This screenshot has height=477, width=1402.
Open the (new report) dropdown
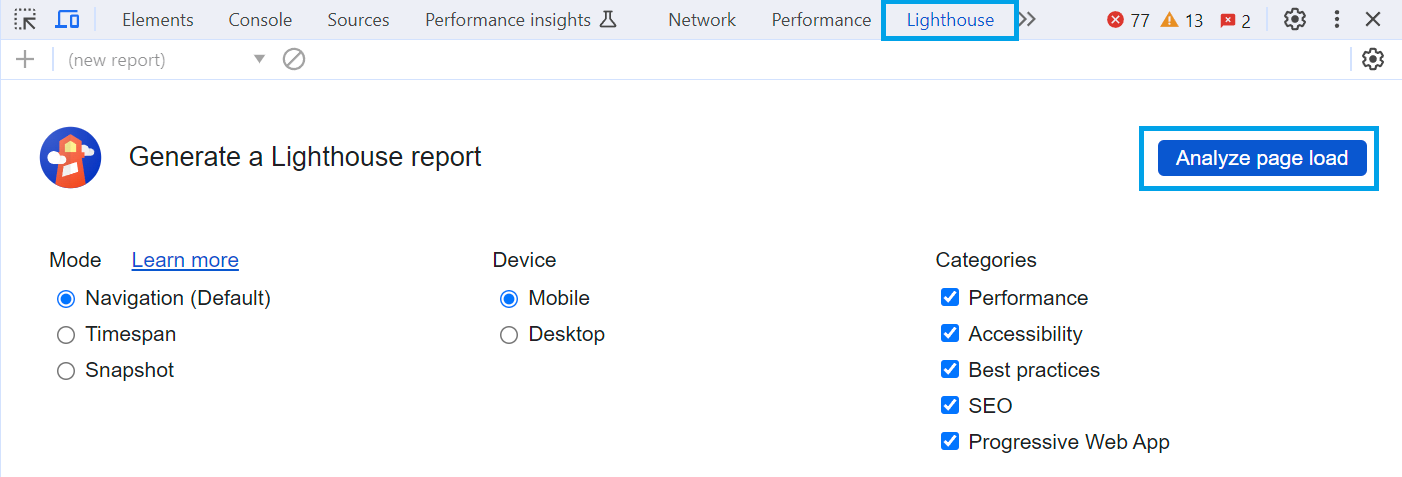coord(166,60)
